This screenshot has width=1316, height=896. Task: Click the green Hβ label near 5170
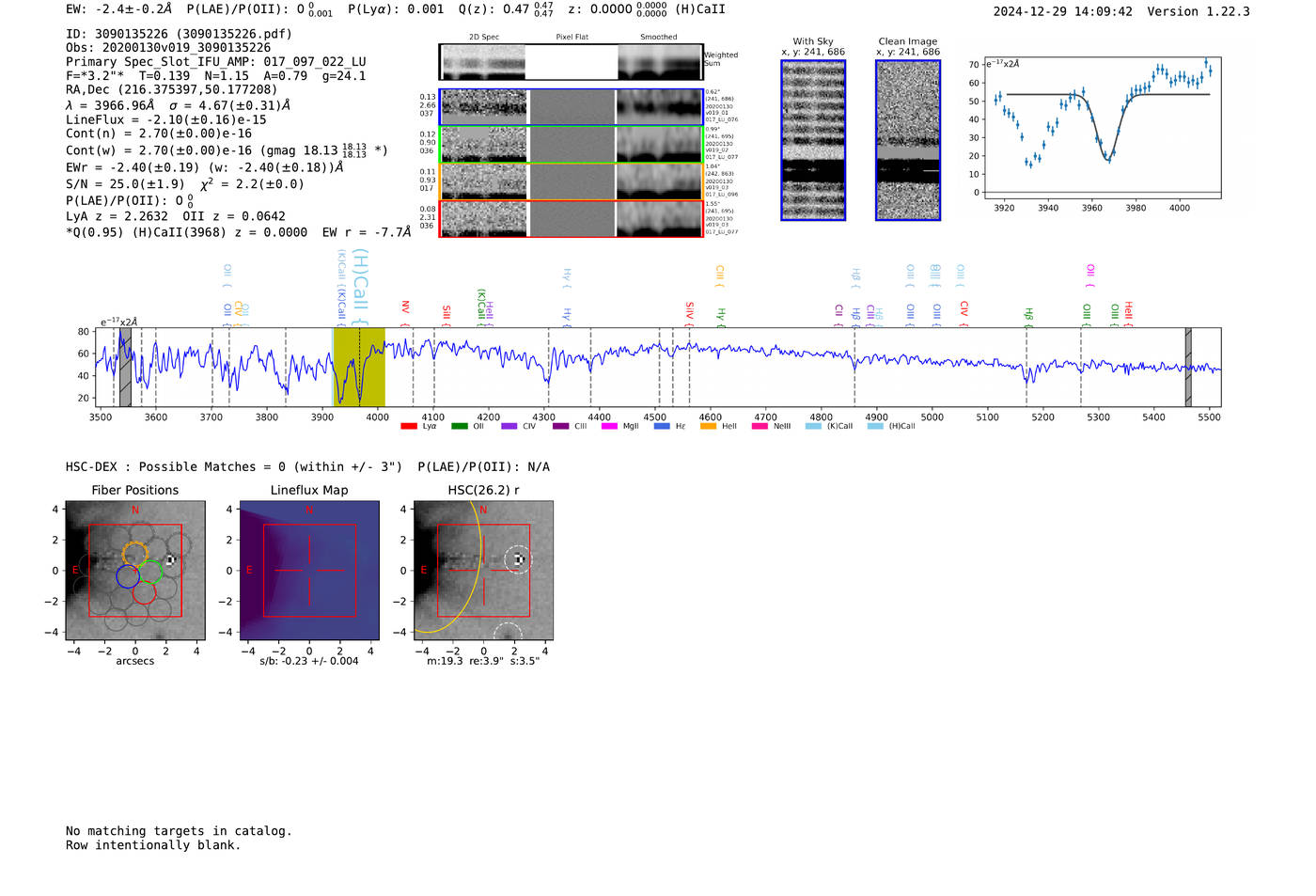click(1028, 317)
